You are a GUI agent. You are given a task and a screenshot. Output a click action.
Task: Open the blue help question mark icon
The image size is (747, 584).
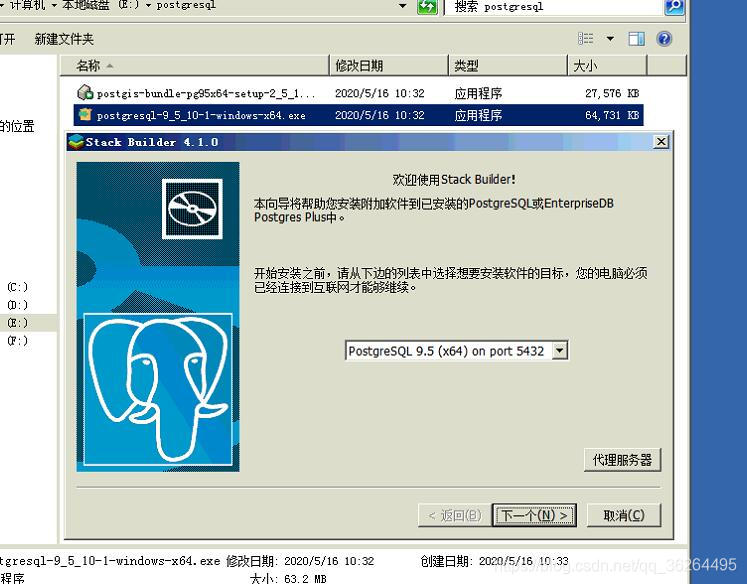click(x=664, y=39)
